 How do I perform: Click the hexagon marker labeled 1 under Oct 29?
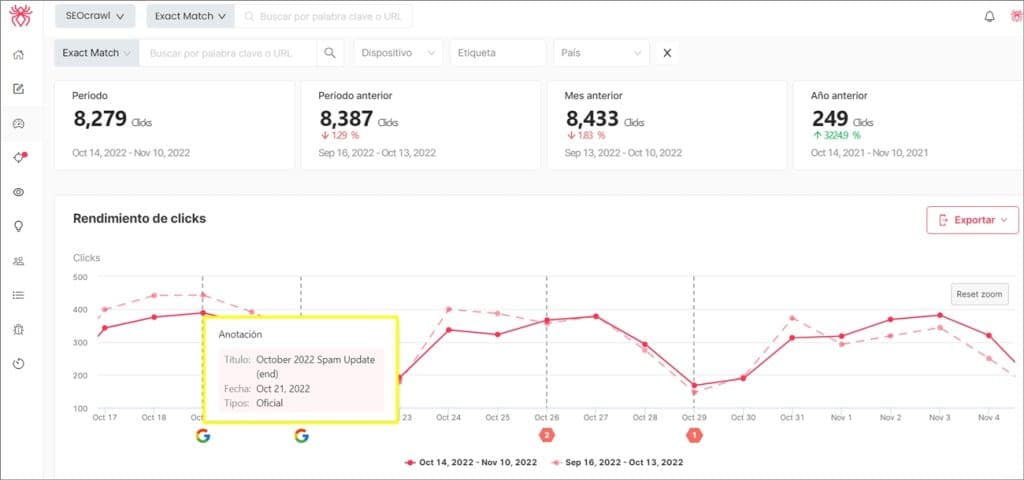click(x=694, y=435)
